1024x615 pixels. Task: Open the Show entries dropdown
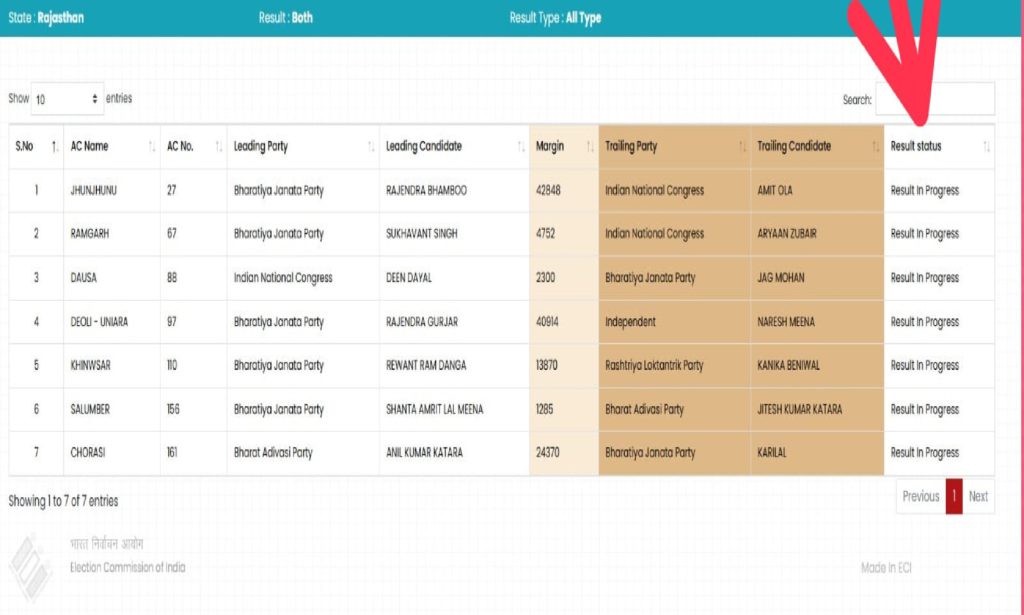67,99
